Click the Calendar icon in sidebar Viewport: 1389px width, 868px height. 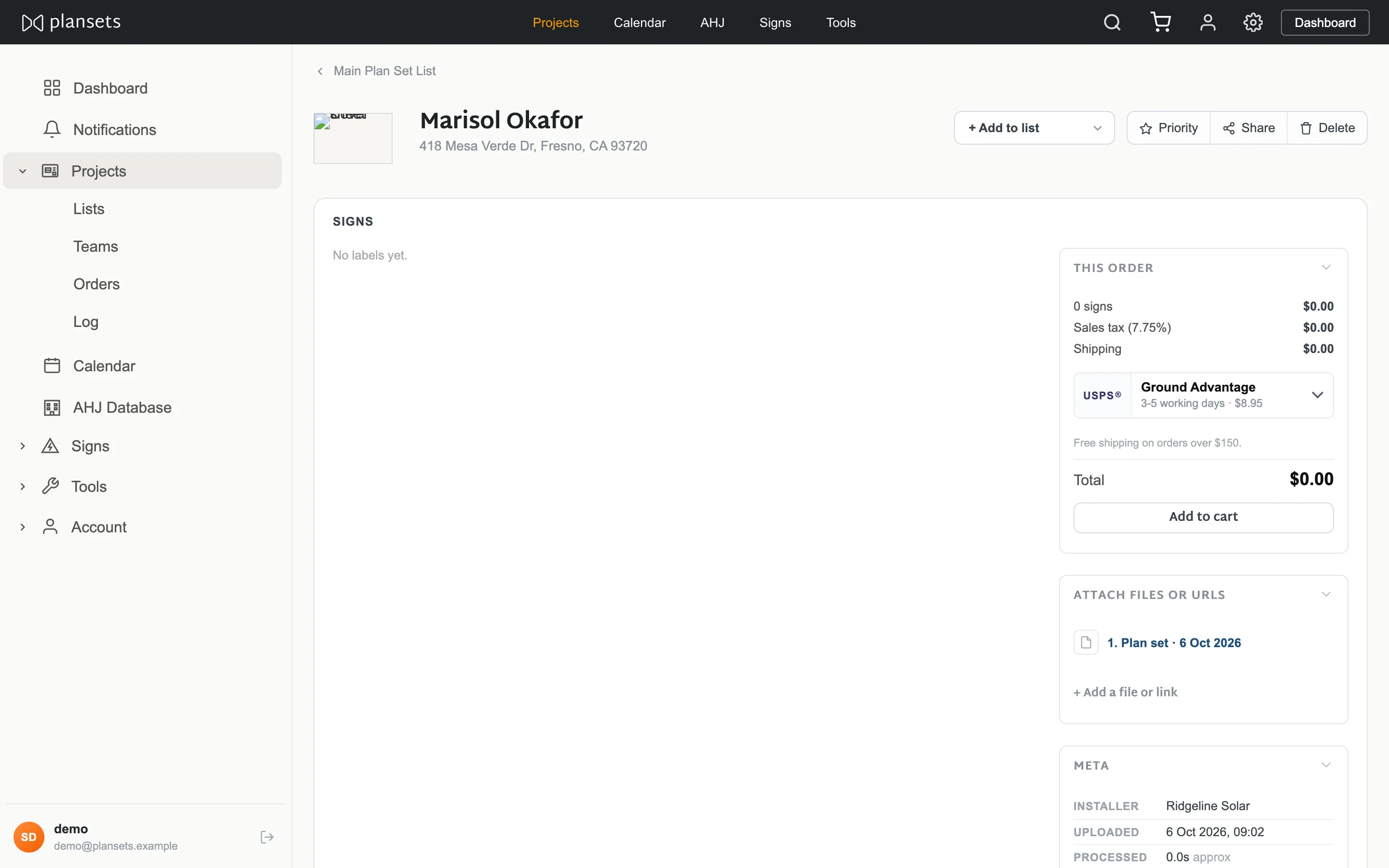click(x=52, y=366)
